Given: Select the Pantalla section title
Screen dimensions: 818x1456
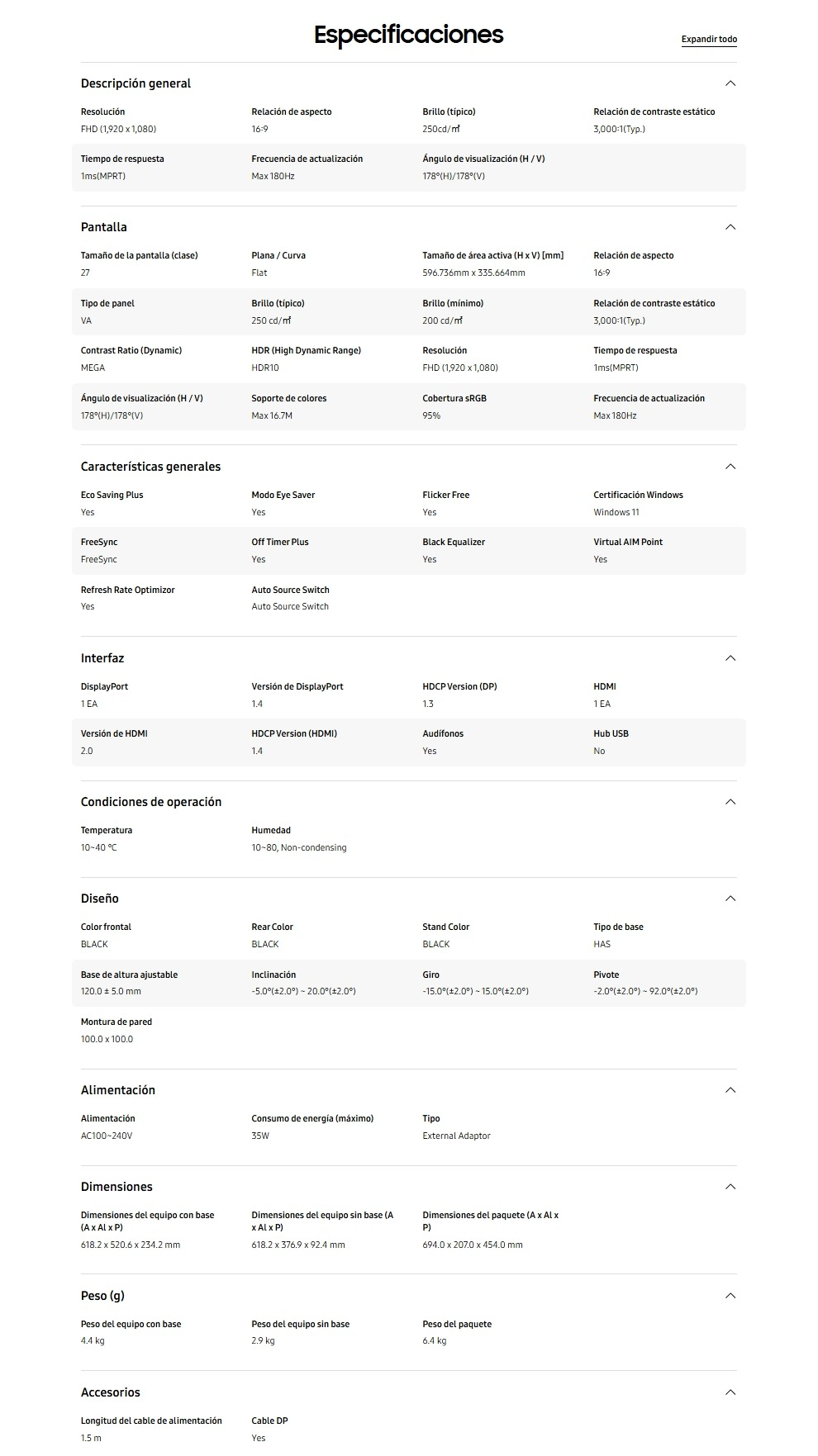Looking at the screenshot, I should (104, 227).
